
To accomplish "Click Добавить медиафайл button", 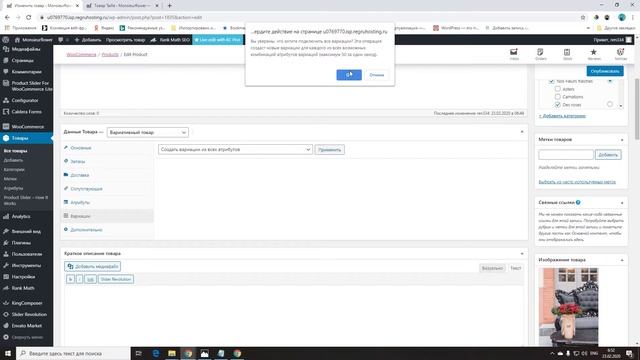I will tap(93, 267).
